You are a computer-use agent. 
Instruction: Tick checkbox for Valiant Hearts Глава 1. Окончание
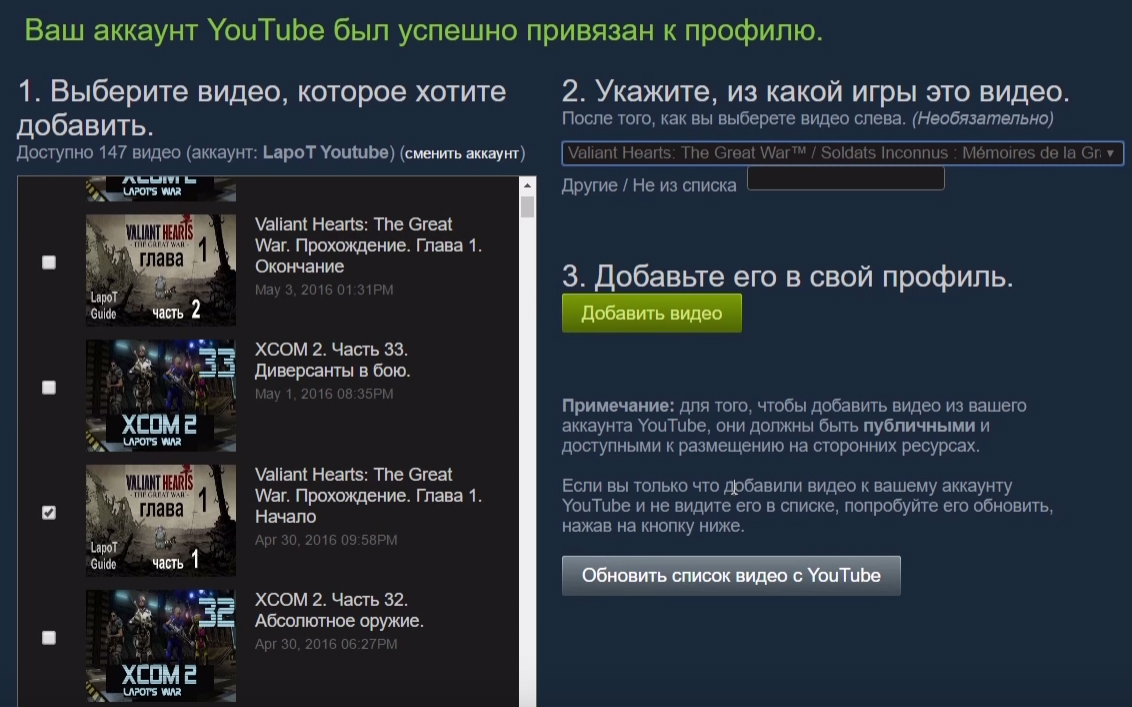(48, 262)
